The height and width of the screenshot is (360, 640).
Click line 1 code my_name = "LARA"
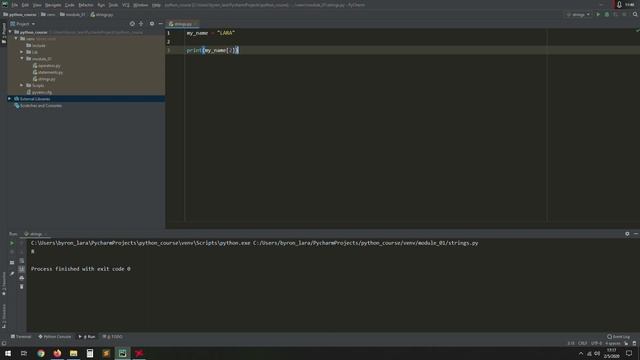(x=211, y=33)
